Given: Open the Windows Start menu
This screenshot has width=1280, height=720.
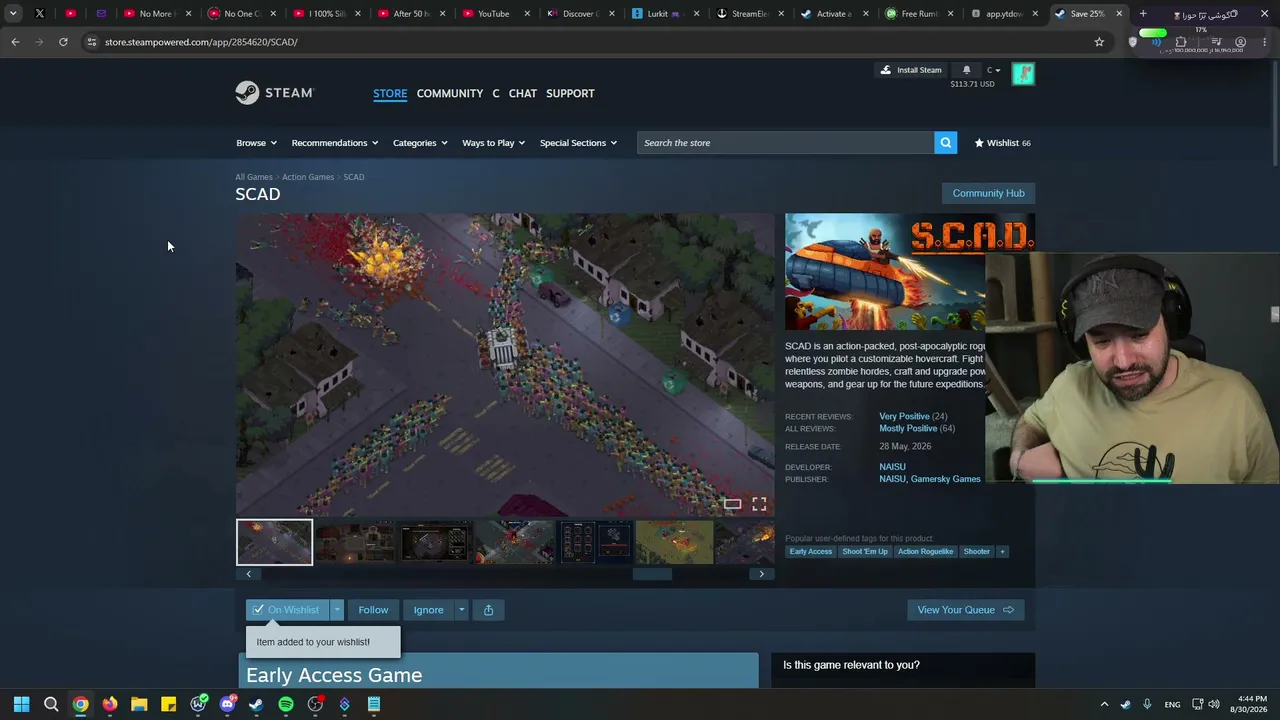Looking at the screenshot, I should pos(21,704).
